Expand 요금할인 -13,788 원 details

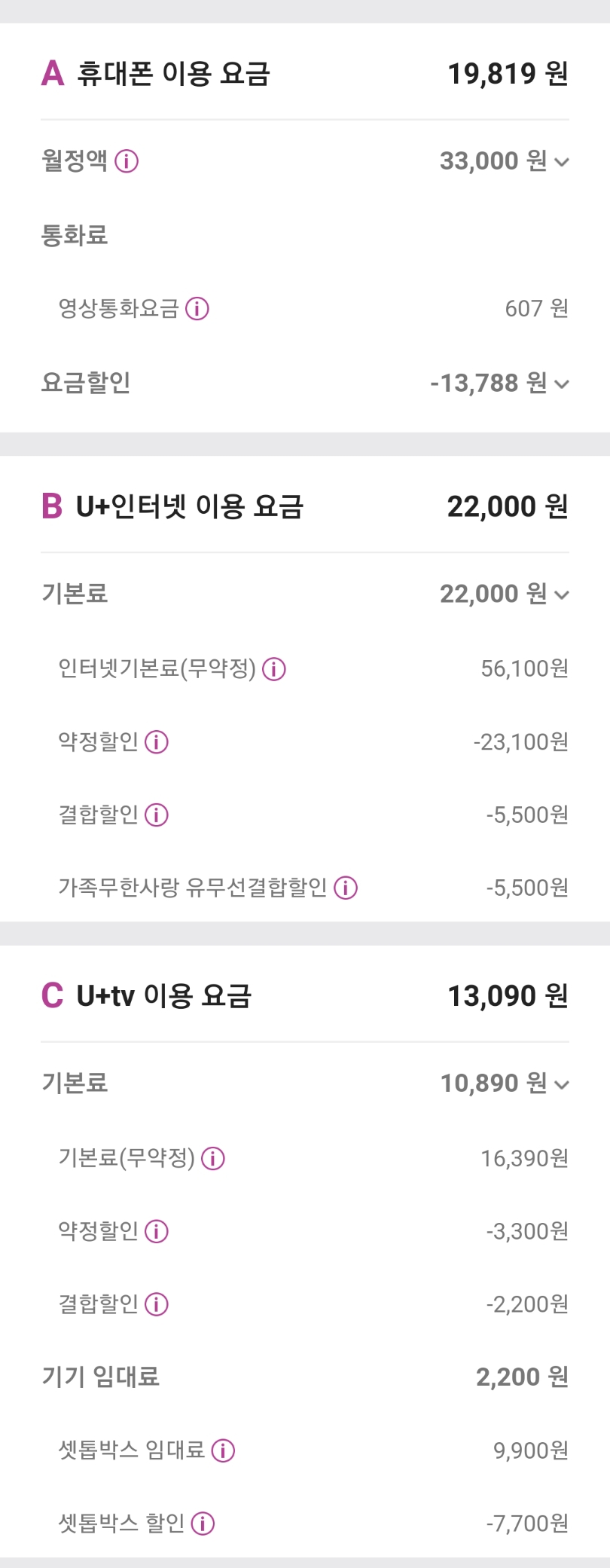[562, 384]
